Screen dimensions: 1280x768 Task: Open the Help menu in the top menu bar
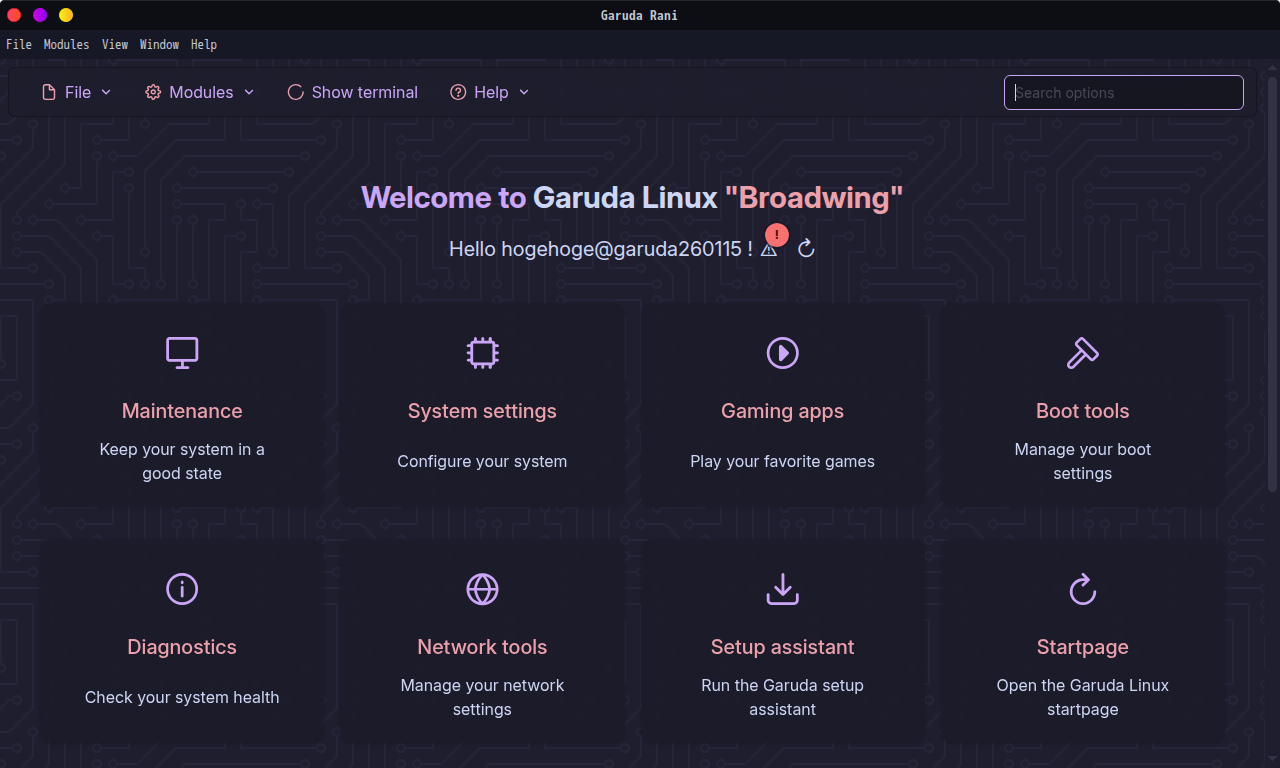[204, 45]
